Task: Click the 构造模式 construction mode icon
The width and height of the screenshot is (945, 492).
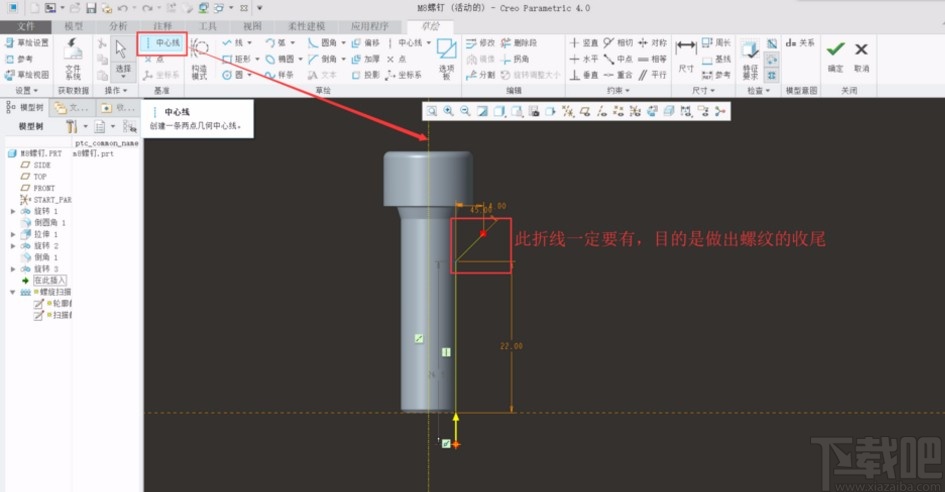Action: pyautogui.click(x=199, y=58)
